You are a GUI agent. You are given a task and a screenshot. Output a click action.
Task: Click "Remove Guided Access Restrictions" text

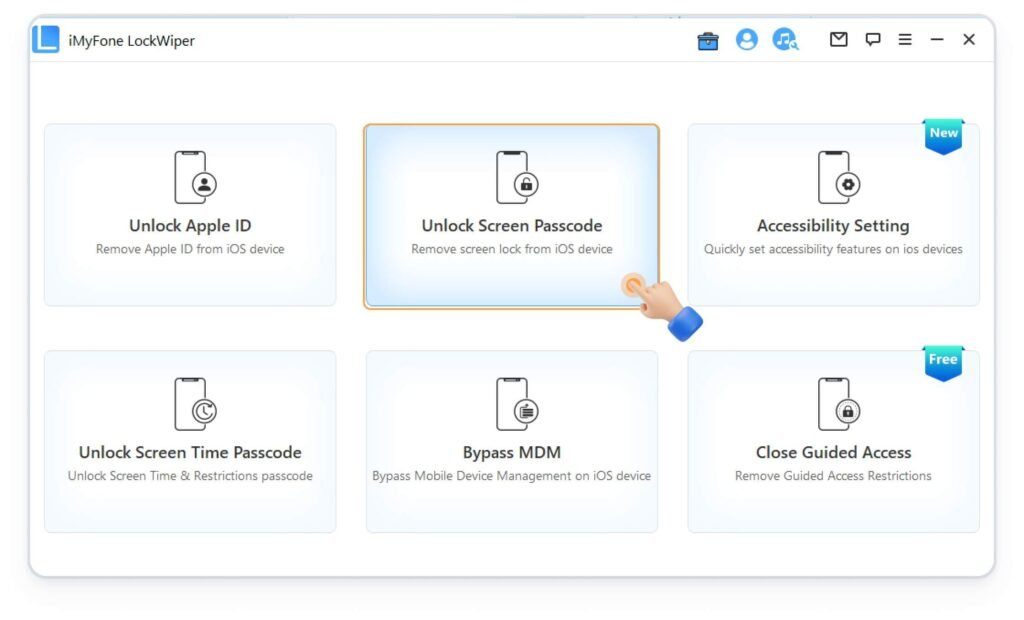(833, 476)
